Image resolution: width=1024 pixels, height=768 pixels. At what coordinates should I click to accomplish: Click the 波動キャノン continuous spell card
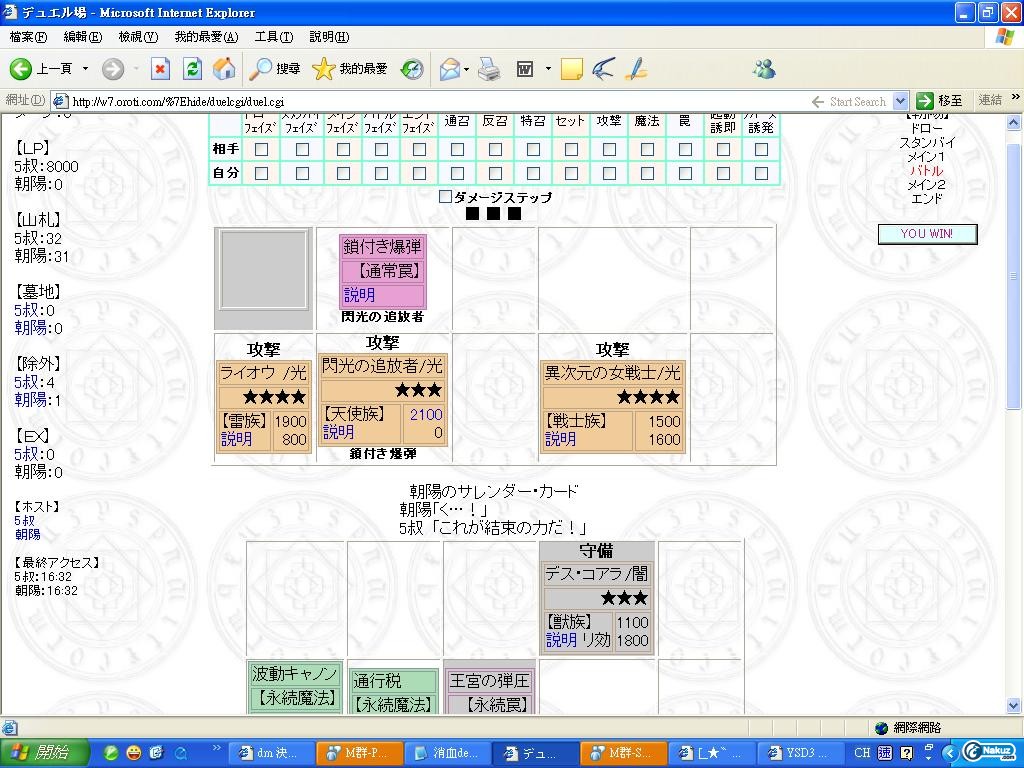click(x=295, y=686)
